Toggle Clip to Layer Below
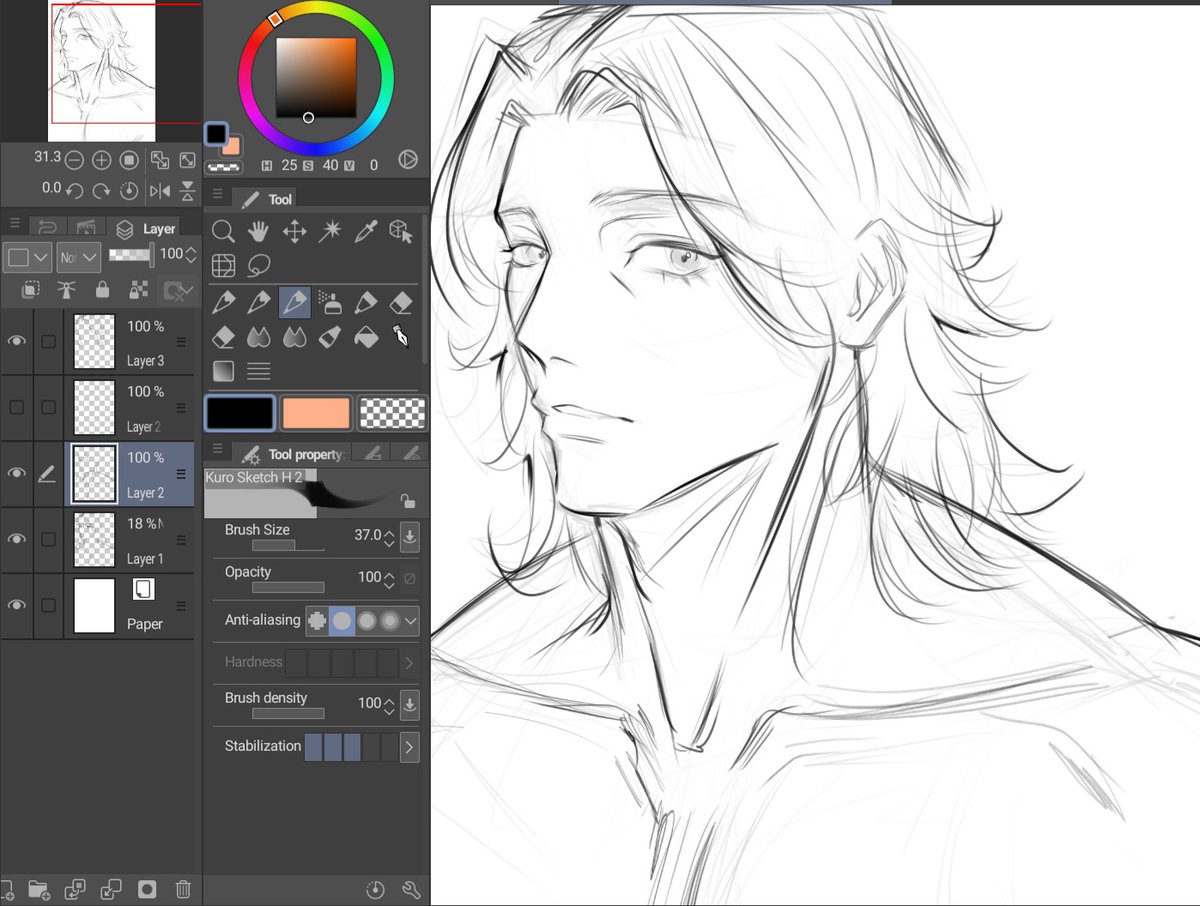The width and height of the screenshot is (1200, 906). [31, 290]
